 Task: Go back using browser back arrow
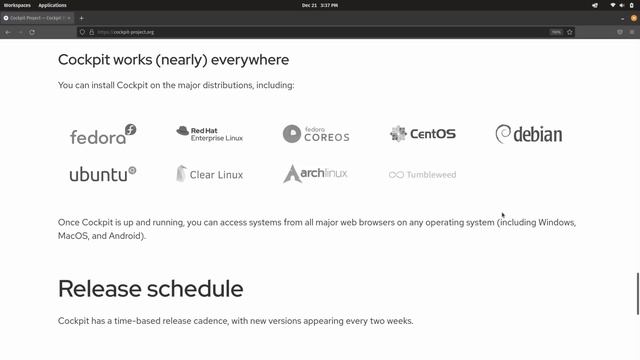coord(8,32)
